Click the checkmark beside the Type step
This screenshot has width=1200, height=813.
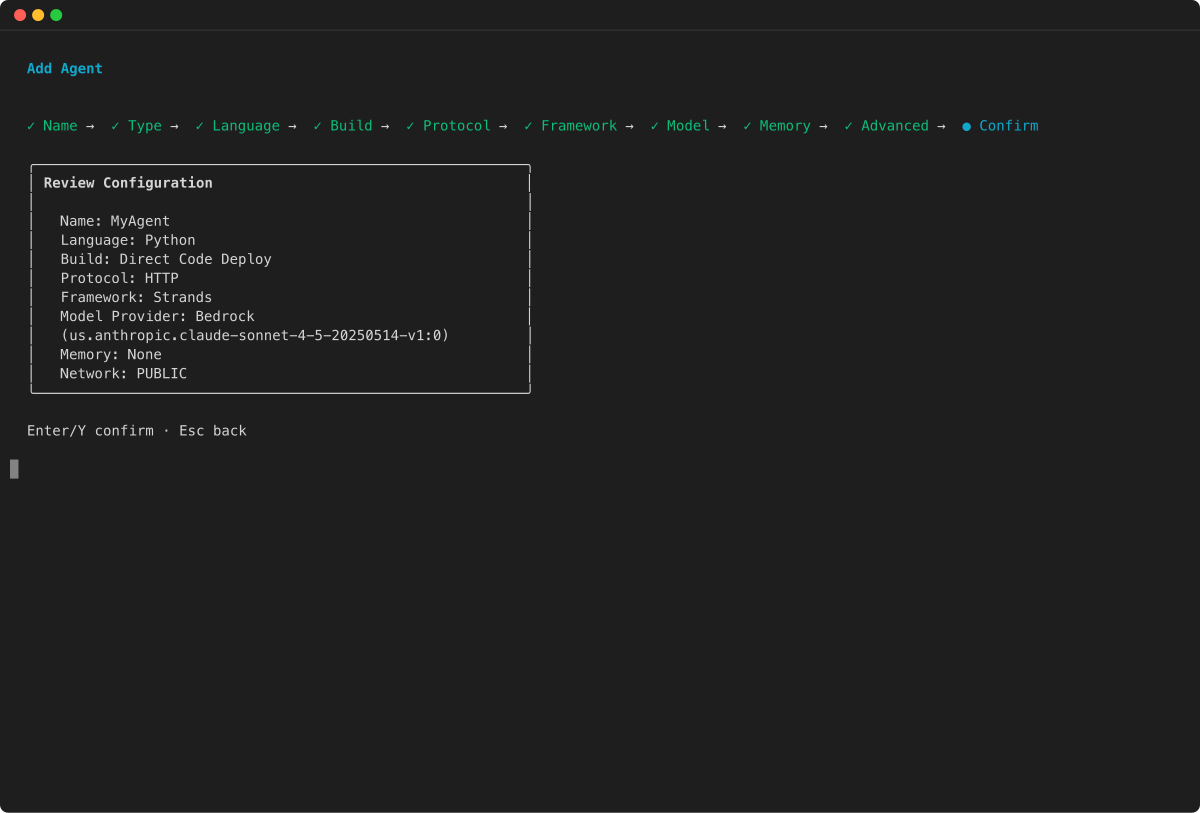coord(114,125)
